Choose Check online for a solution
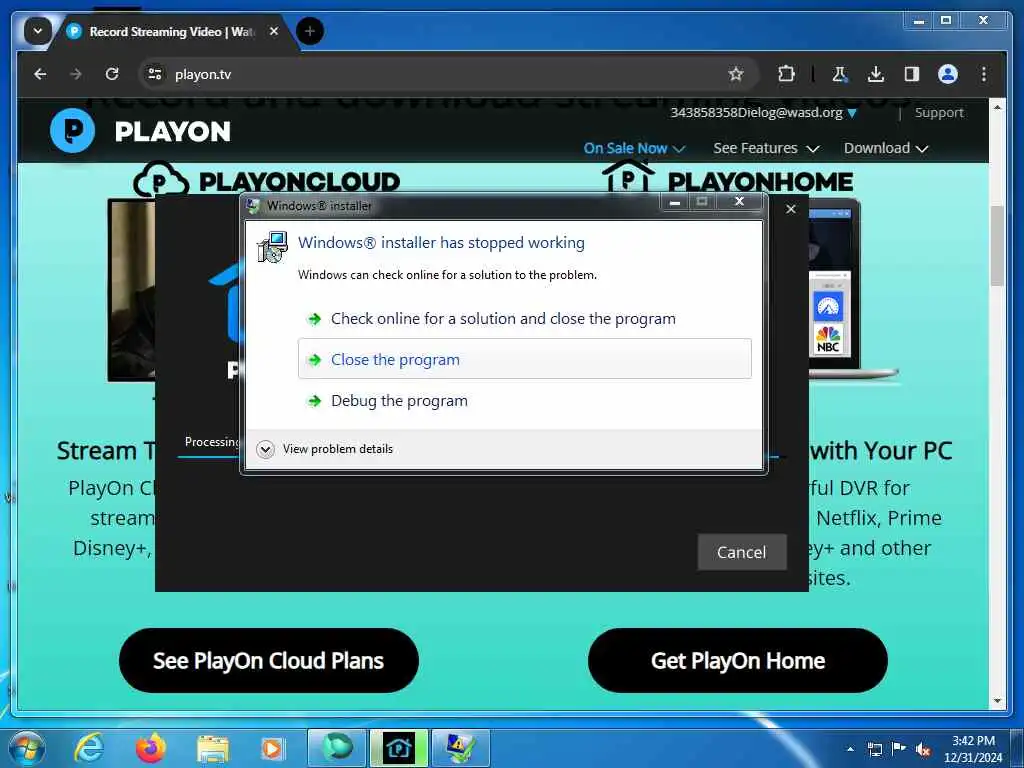 [x=524, y=319]
